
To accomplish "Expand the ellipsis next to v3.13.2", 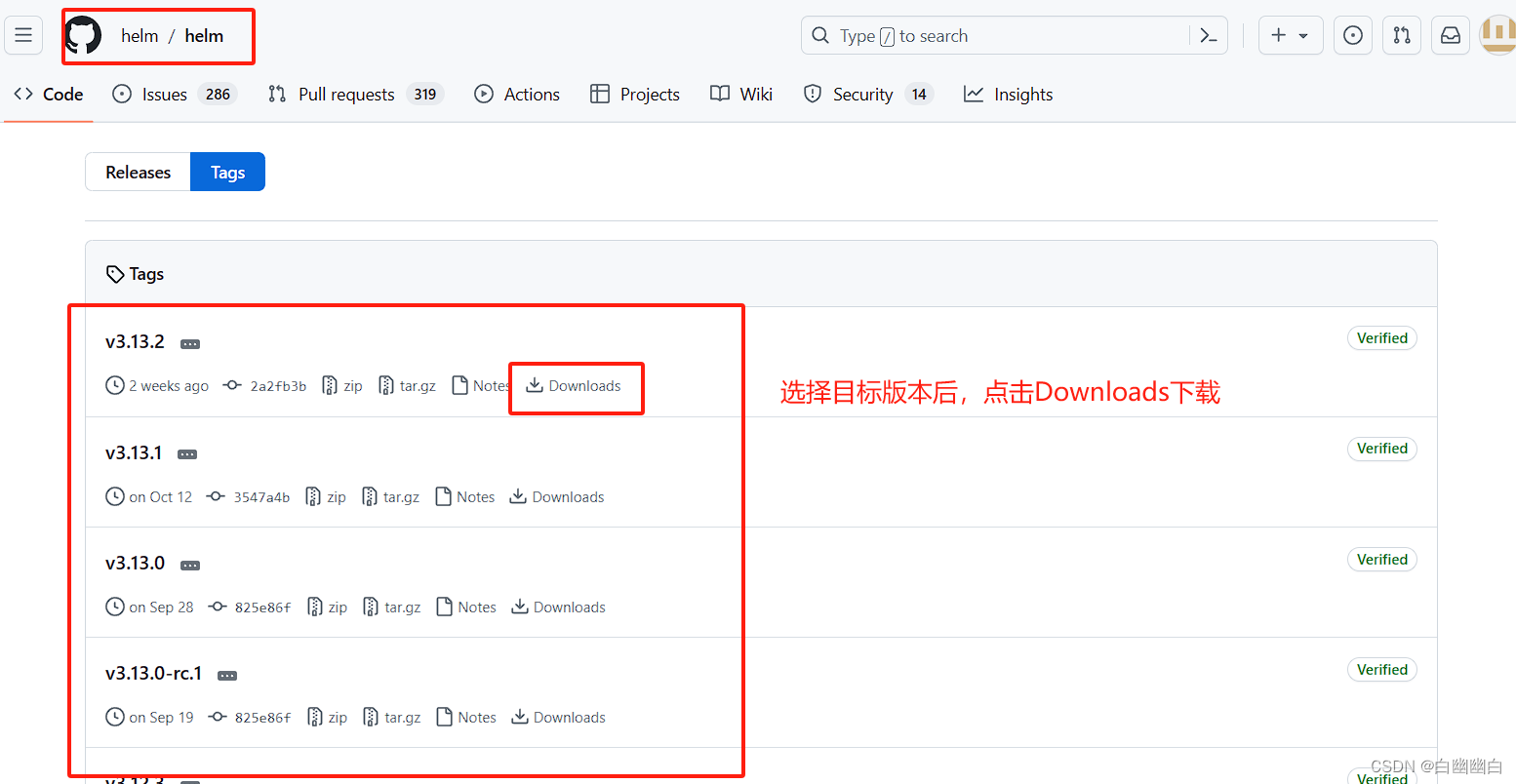I will pos(190,344).
